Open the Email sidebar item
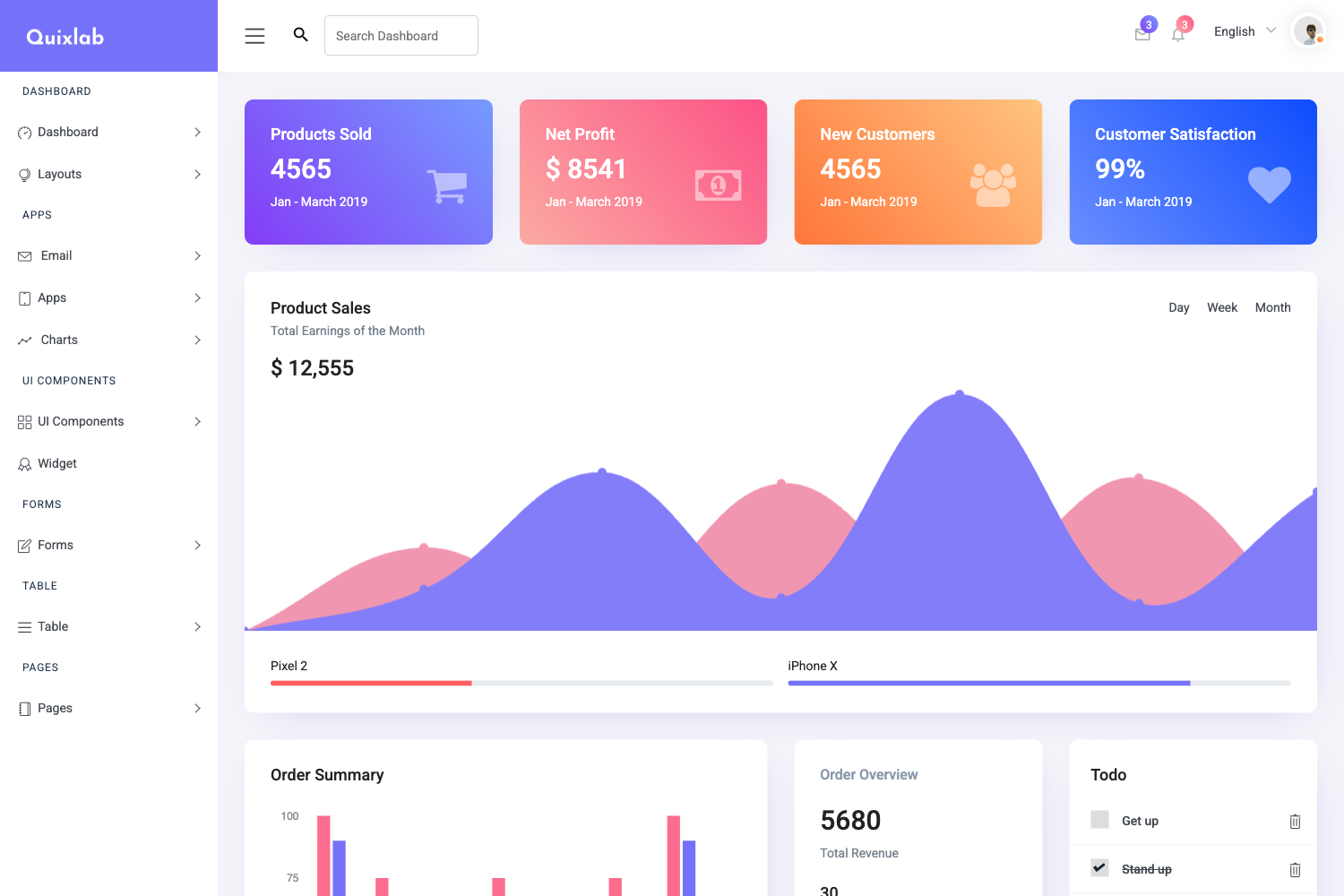This screenshot has width=1344, height=896. [108, 256]
